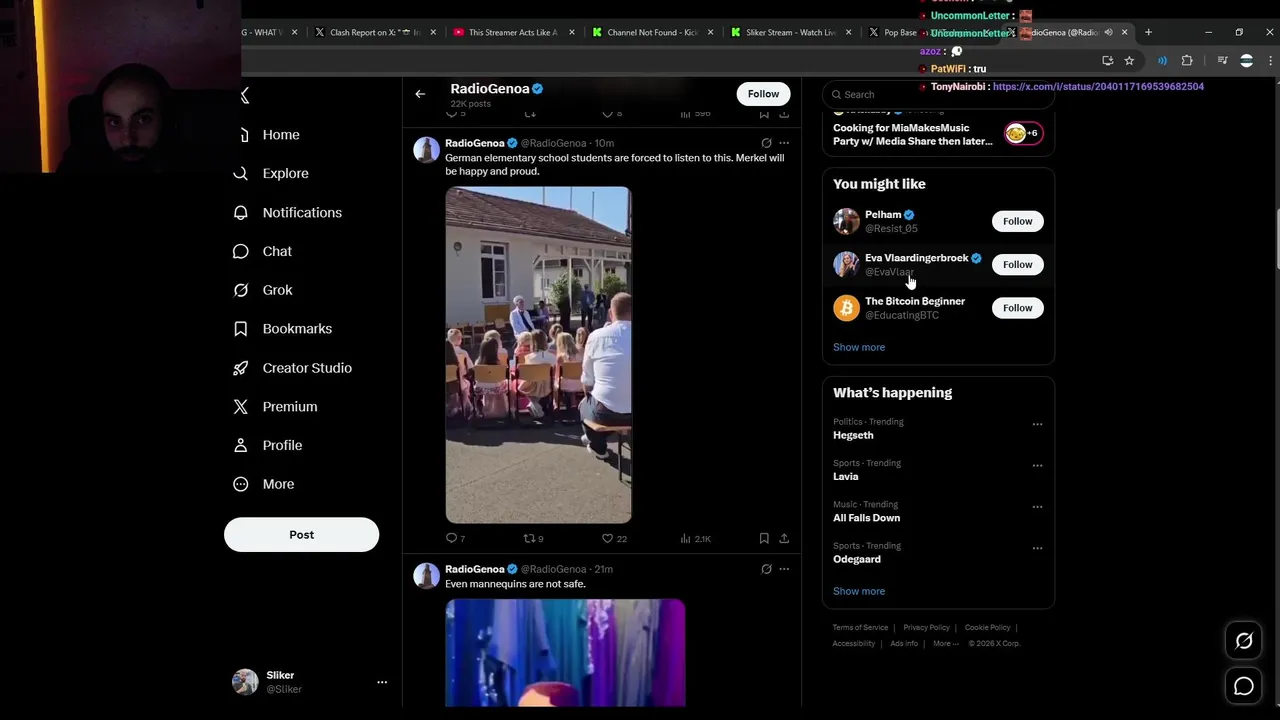This screenshot has height=720, width=1280.
Task: Switch to Channel Not Found Kick tab
Action: tap(652, 32)
